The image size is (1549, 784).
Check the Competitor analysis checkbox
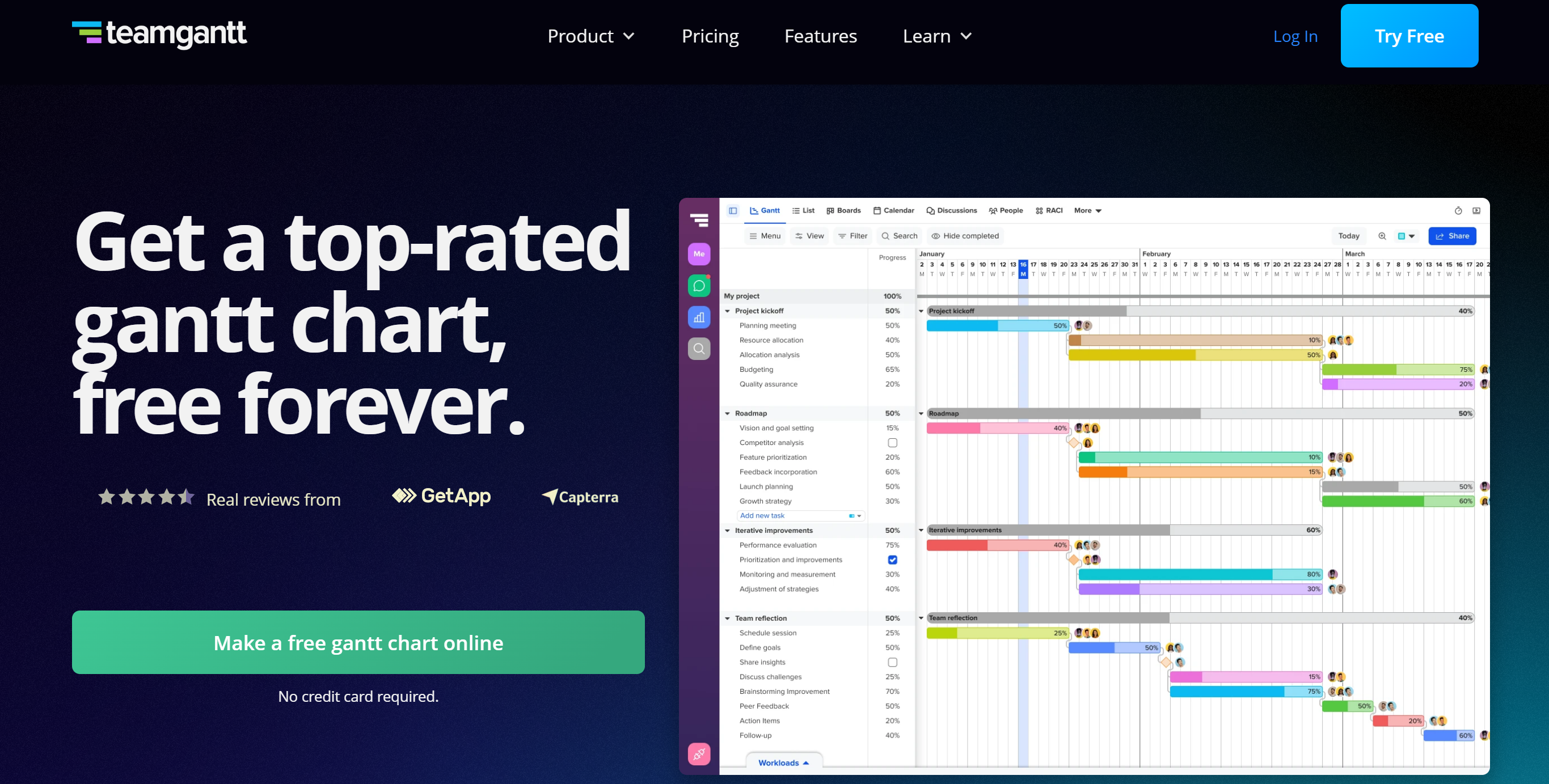tap(892, 443)
